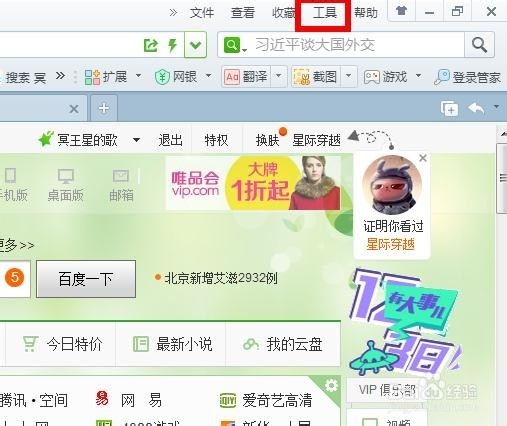Close the 证明你看过 popup card
The image size is (507, 426).
tap(423, 158)
